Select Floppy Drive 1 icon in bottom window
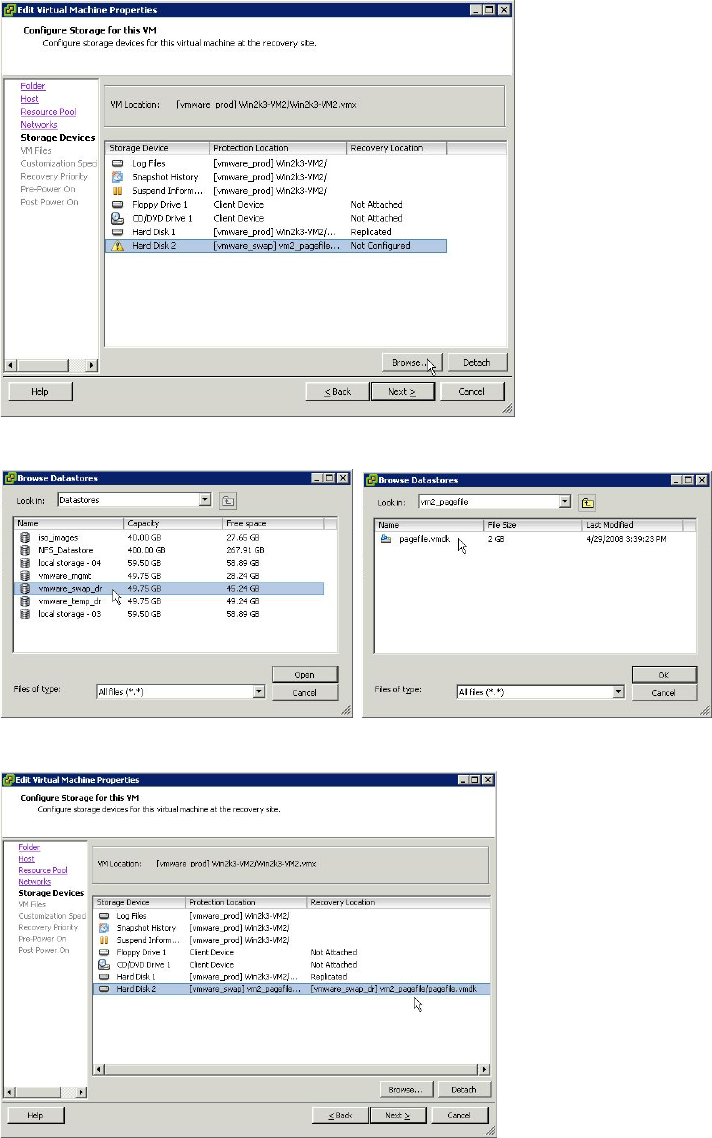The width and height of the screenshot is (712, 1138). (x=104, y=952)
